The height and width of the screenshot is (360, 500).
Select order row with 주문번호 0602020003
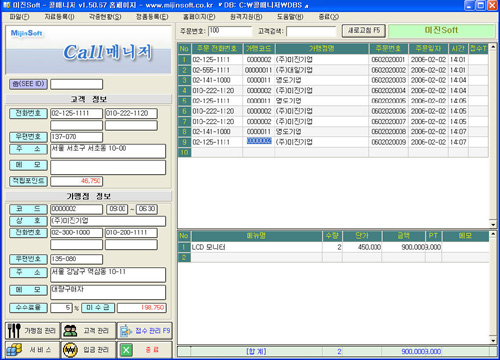tap(333, 80)
